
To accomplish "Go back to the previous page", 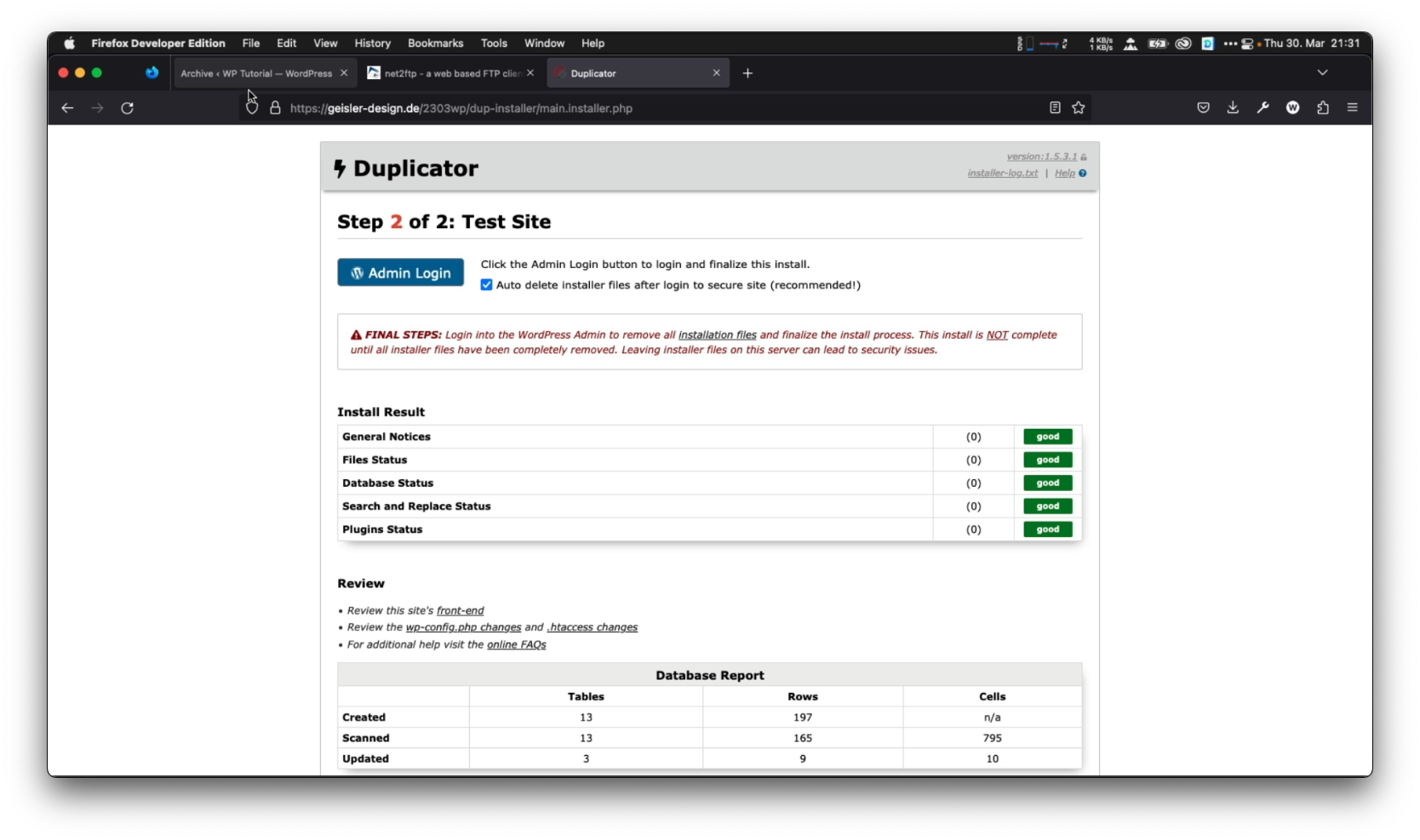I will [67, 108].
